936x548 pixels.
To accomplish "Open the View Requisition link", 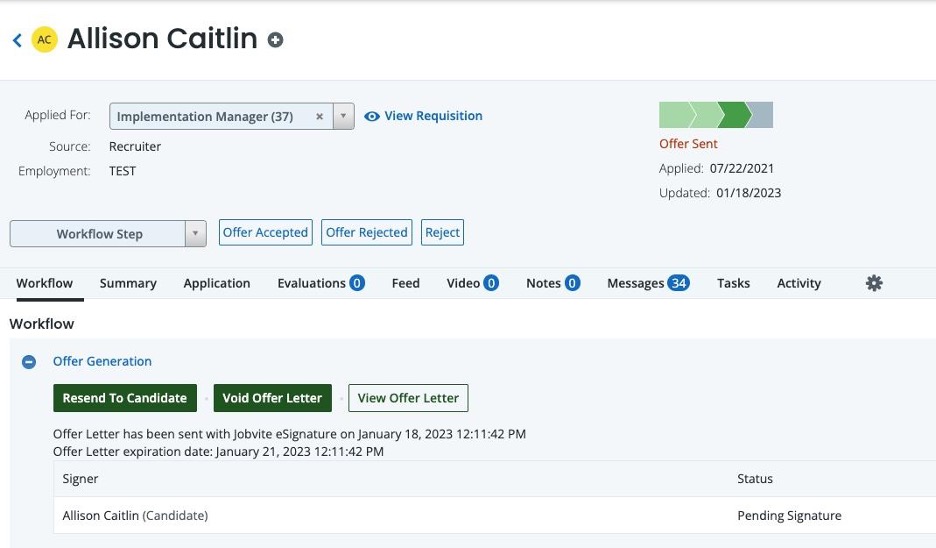I will tap(433, 116).
